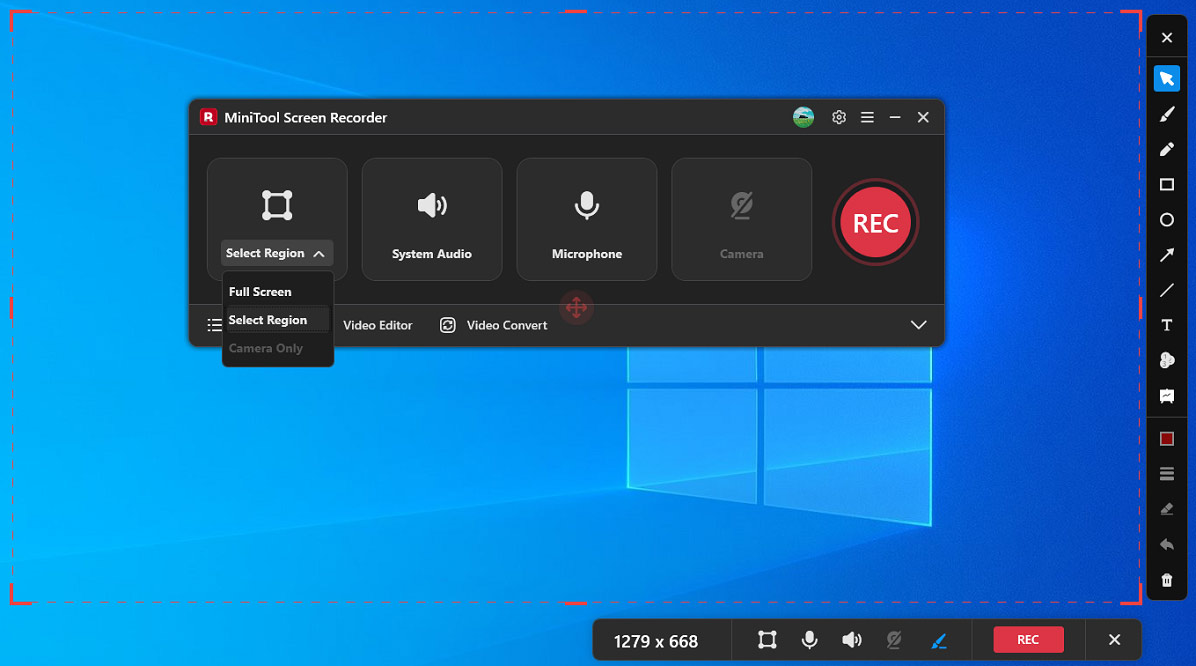The image size is (1196, 666).
Task: Select the Ellipse drawing tool
Action: coord(1166,220)
